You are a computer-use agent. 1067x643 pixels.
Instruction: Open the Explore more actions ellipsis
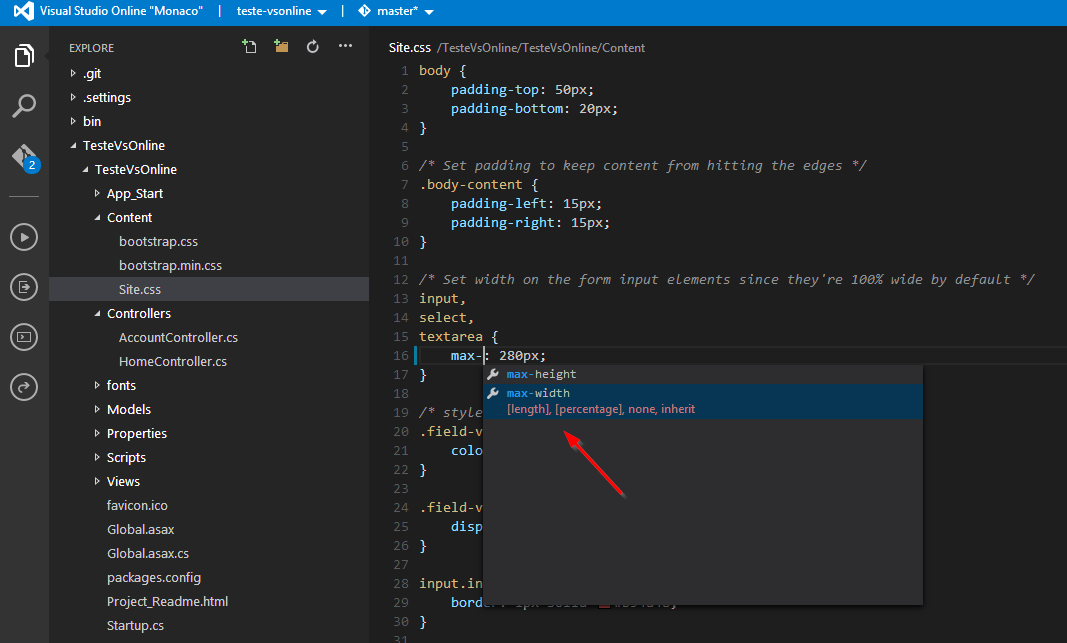(346, 46)
